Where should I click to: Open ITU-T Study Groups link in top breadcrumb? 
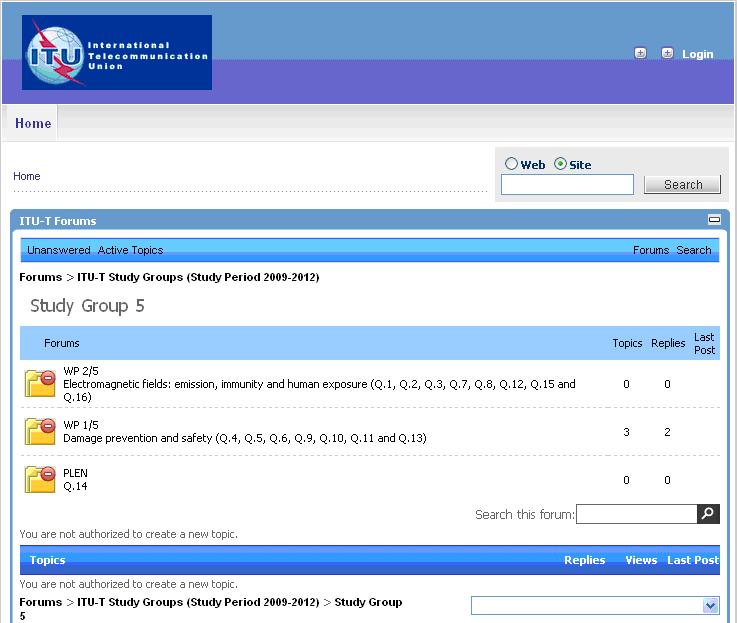[x=198, y=277]
